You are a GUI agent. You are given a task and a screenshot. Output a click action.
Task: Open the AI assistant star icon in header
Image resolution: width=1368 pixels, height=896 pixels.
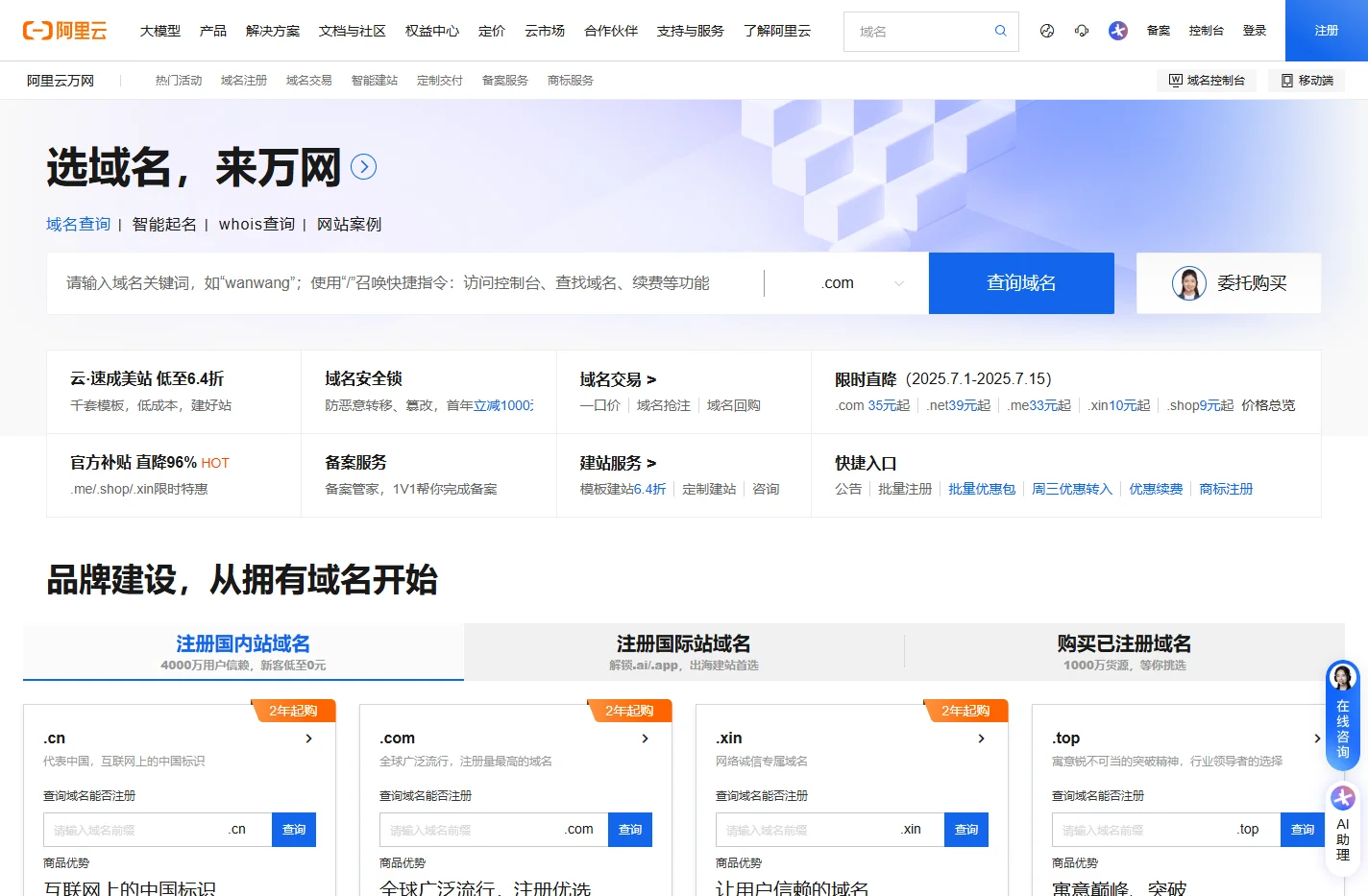click(1118, 31)
